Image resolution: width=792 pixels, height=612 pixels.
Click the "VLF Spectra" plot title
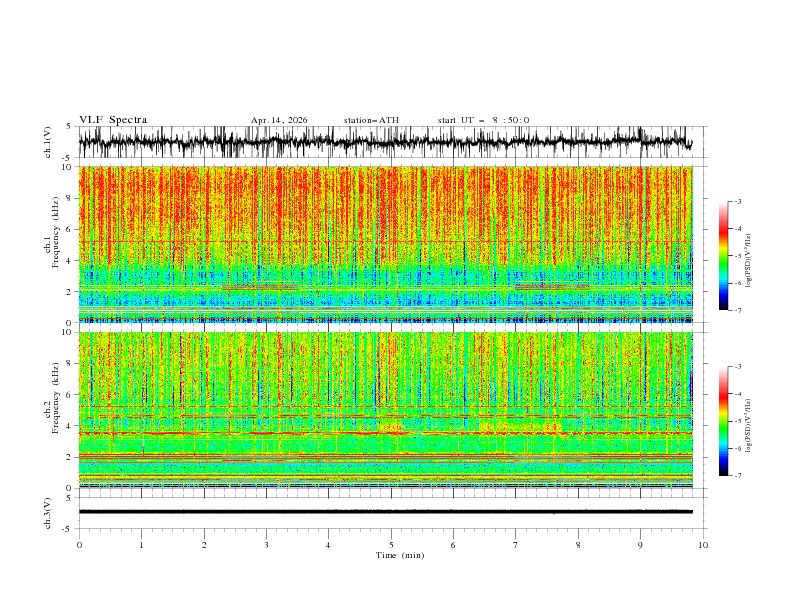coord(113,120)
